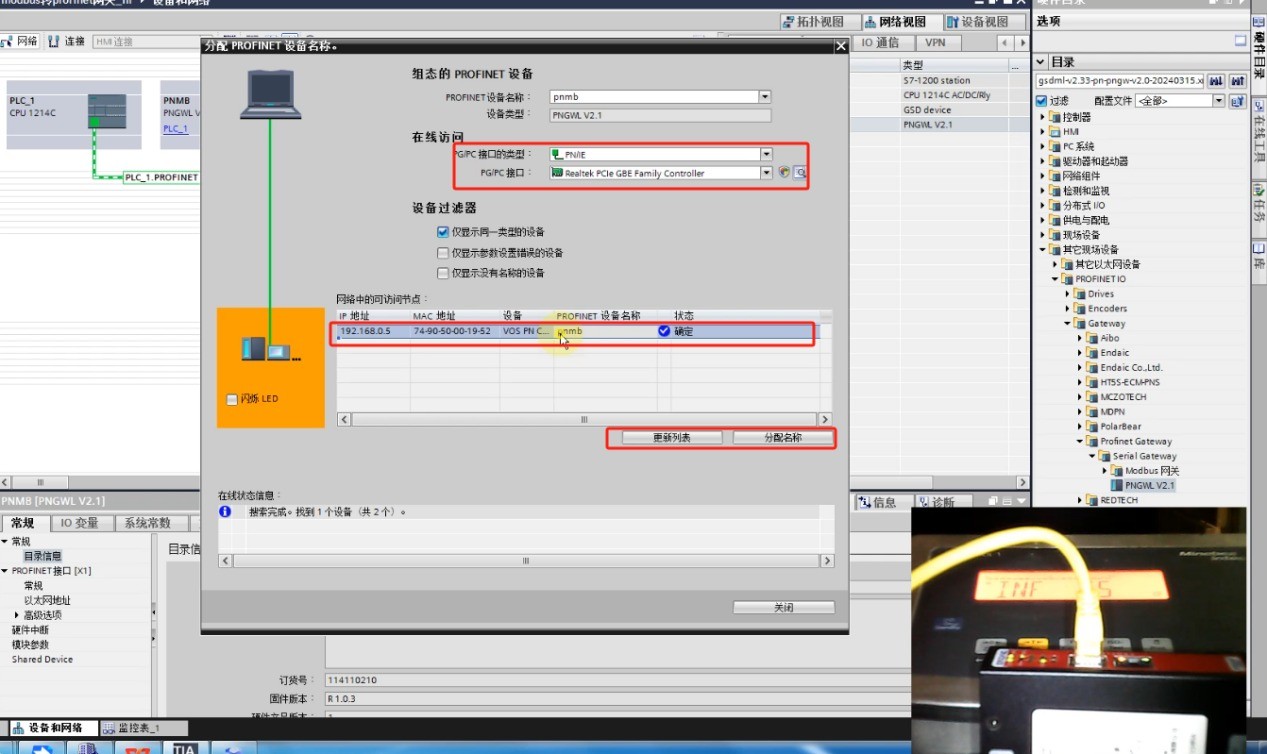The image size is (1267, 754).
Task: Click the shield icon next to PG/PC 接口
Action: pyautogui.click(x=785, y=173)
